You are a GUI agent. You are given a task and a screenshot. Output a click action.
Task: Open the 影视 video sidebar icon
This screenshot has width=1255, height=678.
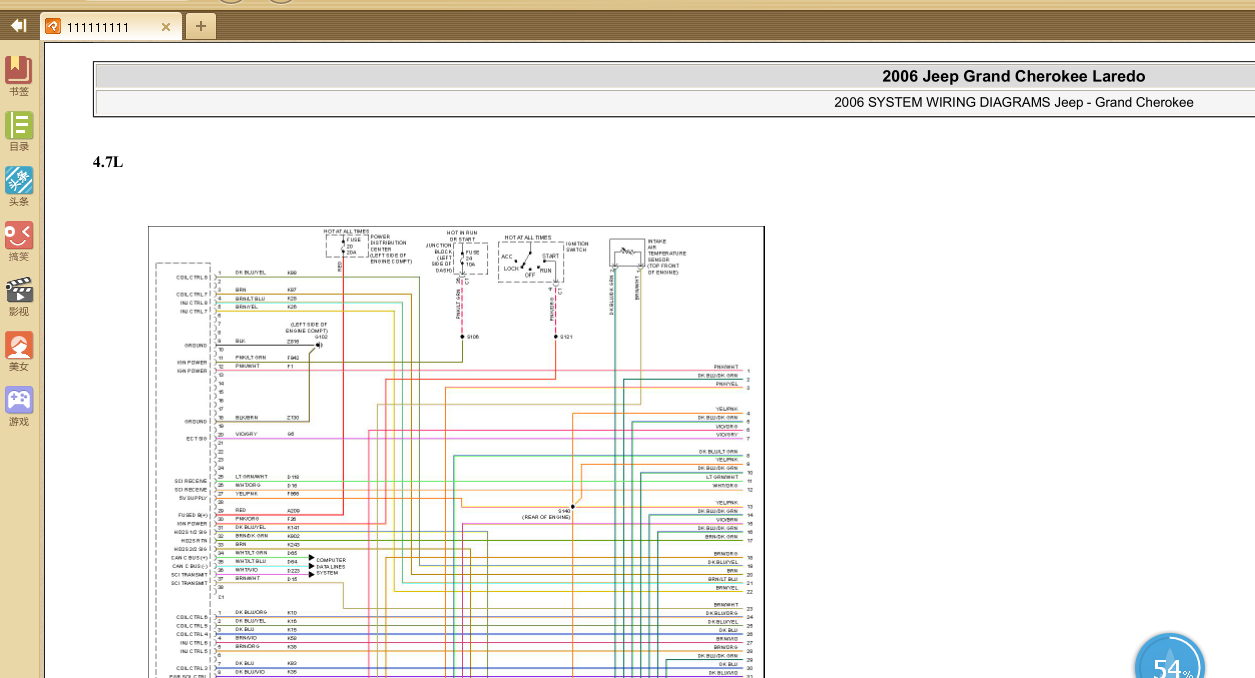point(19,296)
